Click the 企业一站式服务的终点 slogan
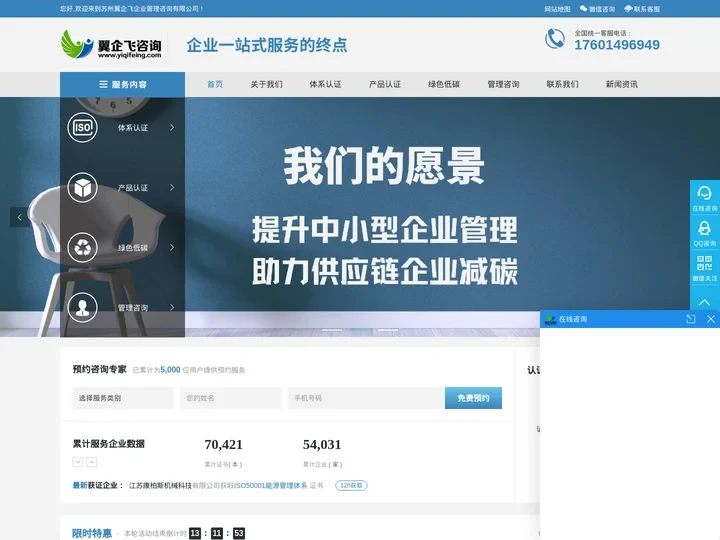The height and width of the screenshot is (540, 720). 267,45
